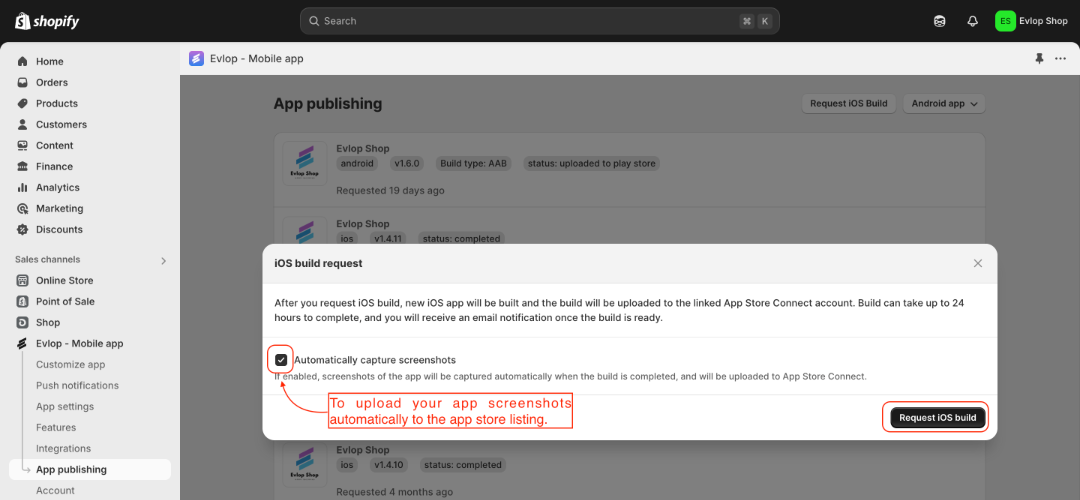The height and width of the screenshot is (500, 1080).
Task: Open the Android app dropdown
Action: (x=944, y=104)
